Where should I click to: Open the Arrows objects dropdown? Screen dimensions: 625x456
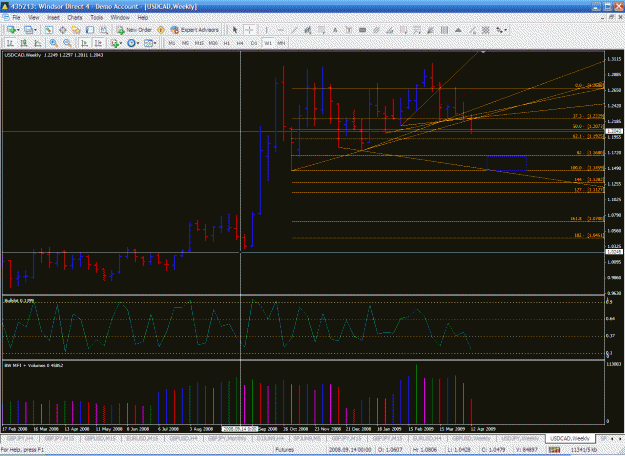click(x=500, y=30)
